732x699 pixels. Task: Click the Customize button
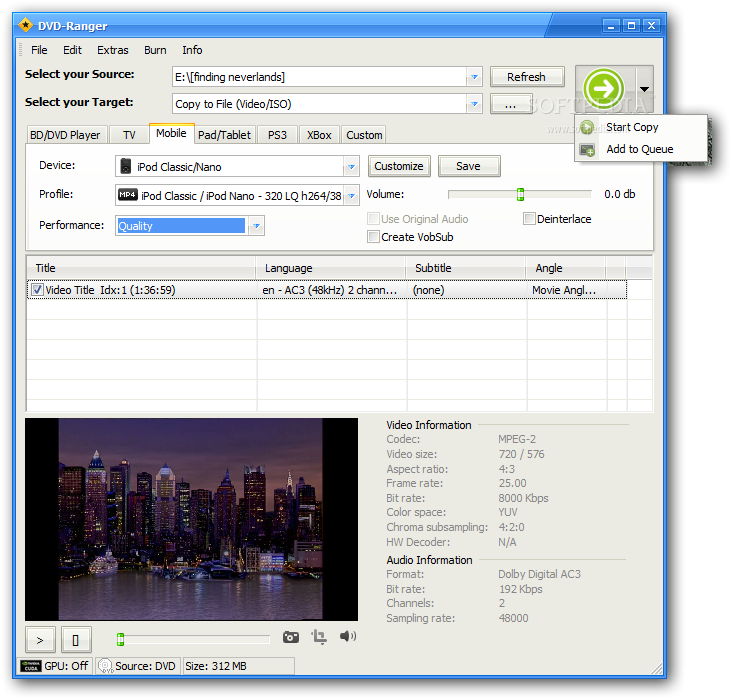point(399,166)
